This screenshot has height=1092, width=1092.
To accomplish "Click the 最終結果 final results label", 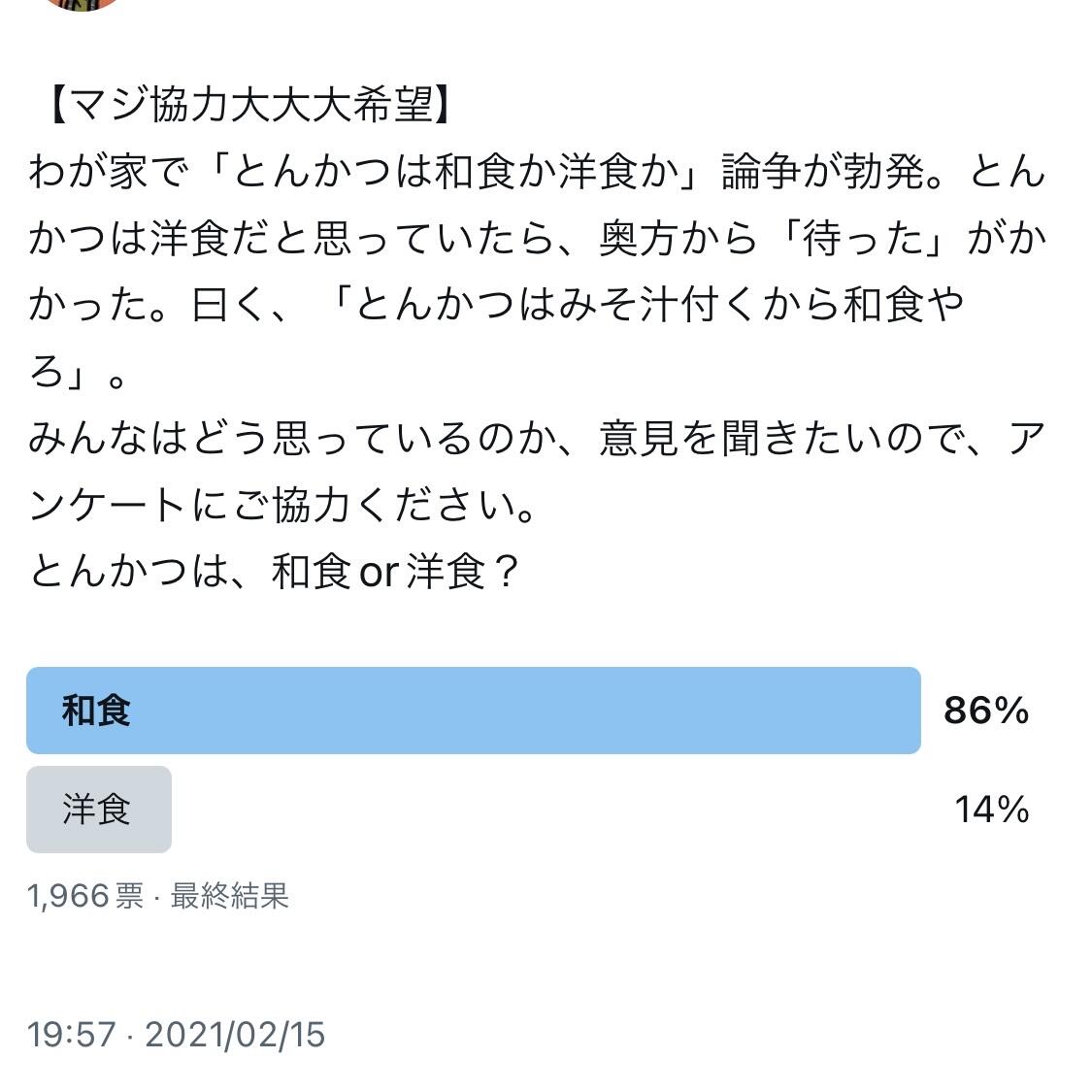I will [x=230, y=896].
